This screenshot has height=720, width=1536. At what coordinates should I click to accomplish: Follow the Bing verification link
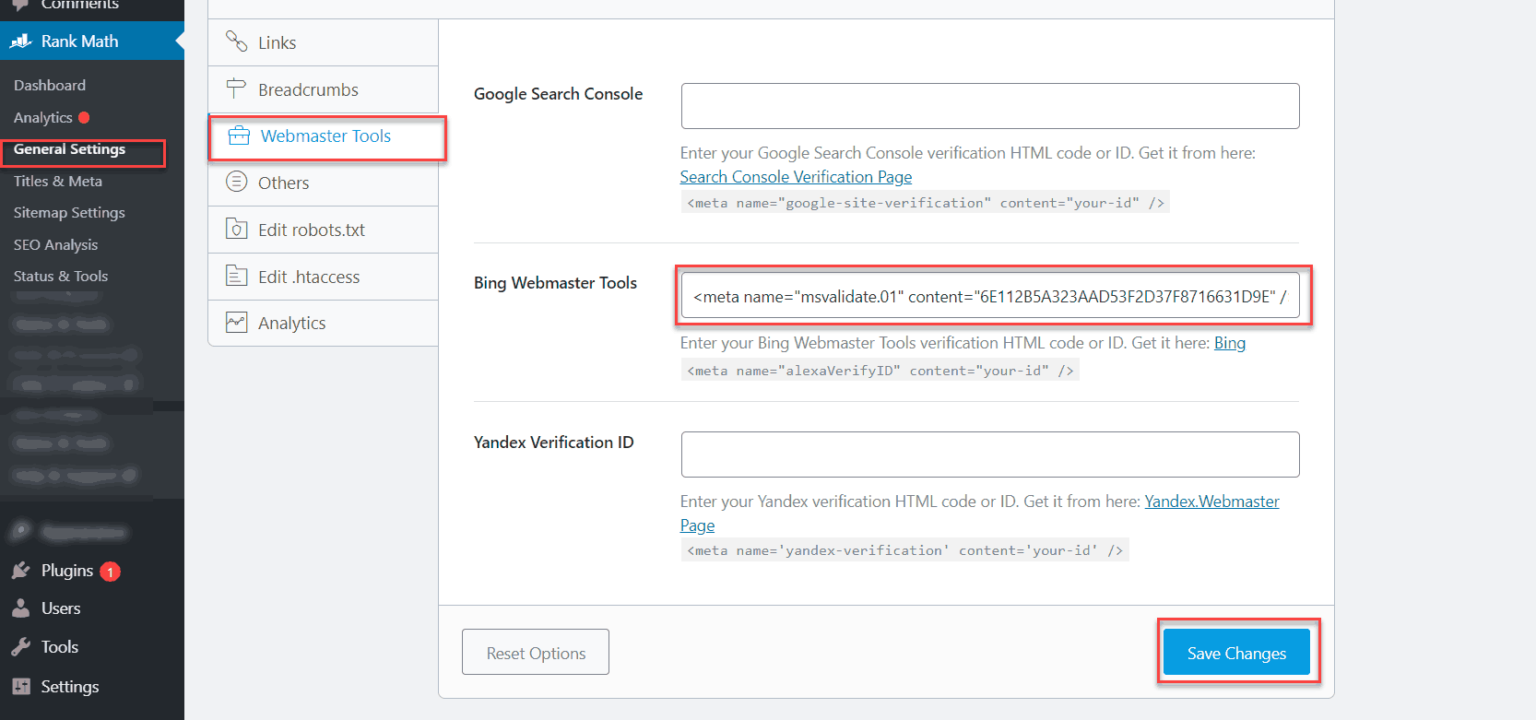tap(1231, 342)
